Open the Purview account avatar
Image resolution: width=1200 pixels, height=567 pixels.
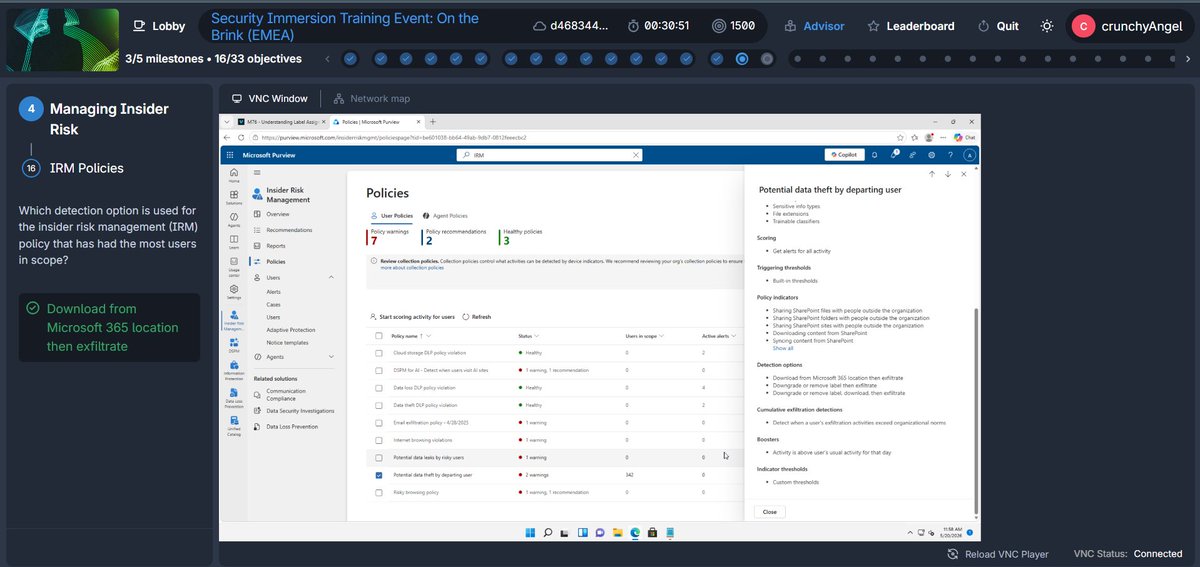[969, 155]
